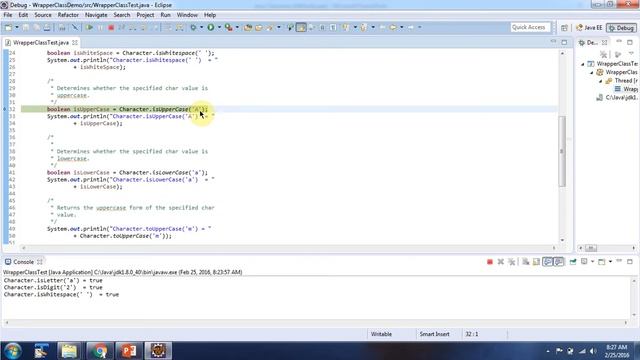640x360 pixels.
Task: Click the Windows Start button
Action: tap(13, 351)
